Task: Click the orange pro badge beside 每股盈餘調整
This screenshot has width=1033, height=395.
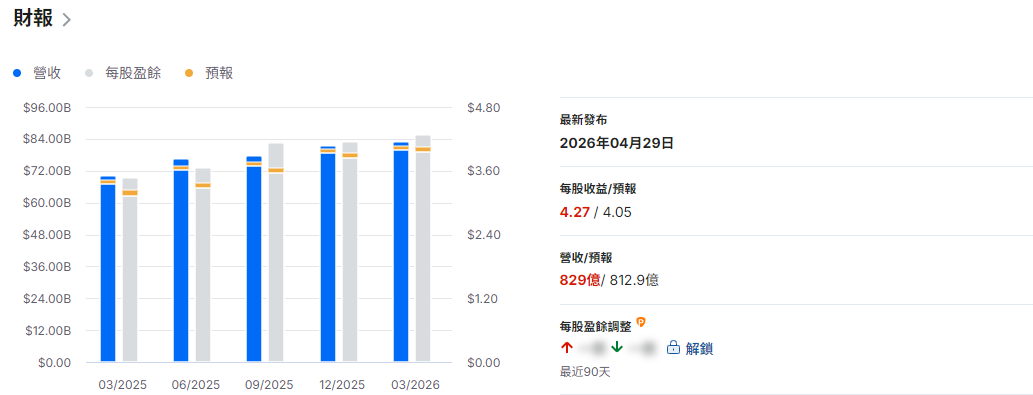Action: coord(640,322)
